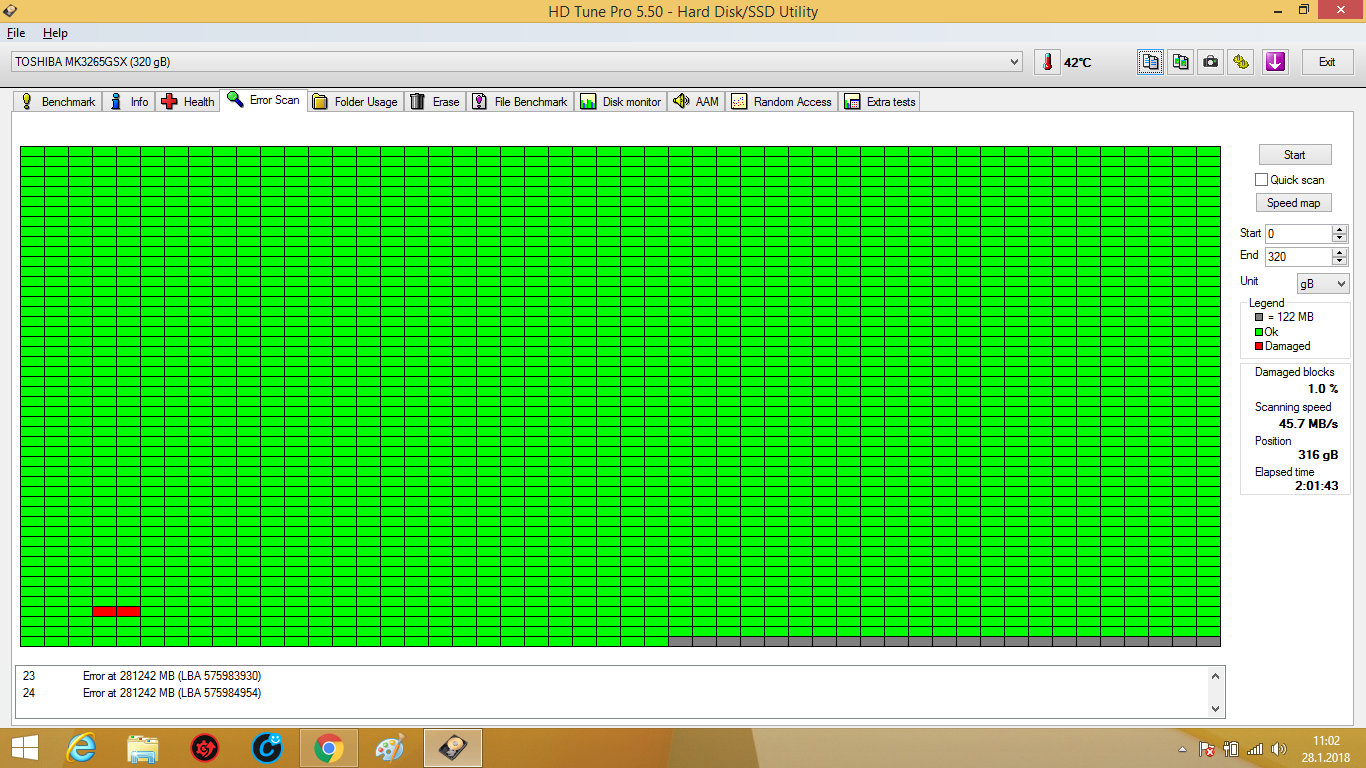This screenshot has width=1366, height=768.
Task: Decrease End value with down arrow
Action: [x=1340, y=261]
